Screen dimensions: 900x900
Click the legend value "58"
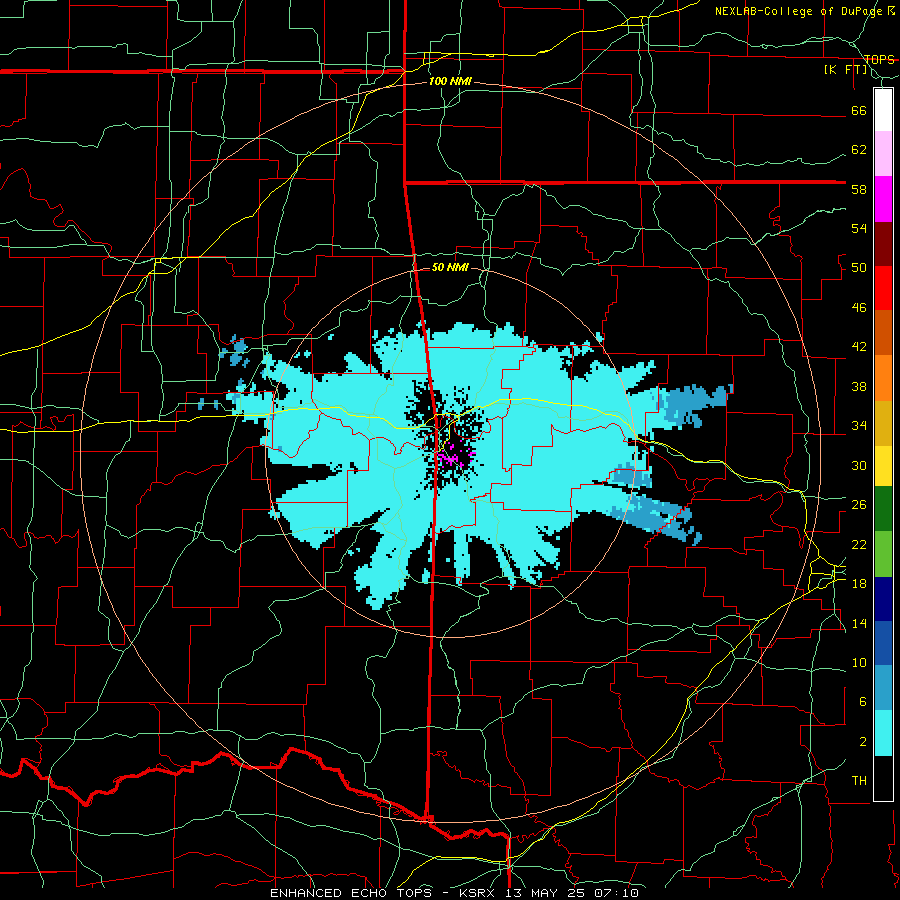point(859,189)
